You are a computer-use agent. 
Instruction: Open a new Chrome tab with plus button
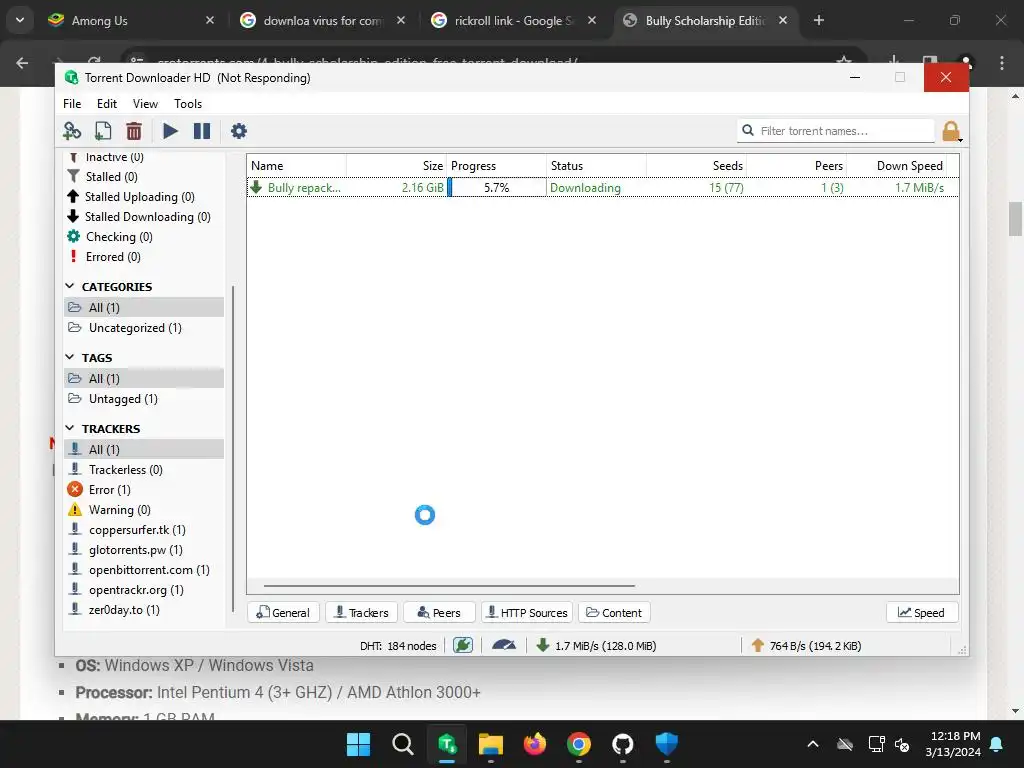point(819,20)
